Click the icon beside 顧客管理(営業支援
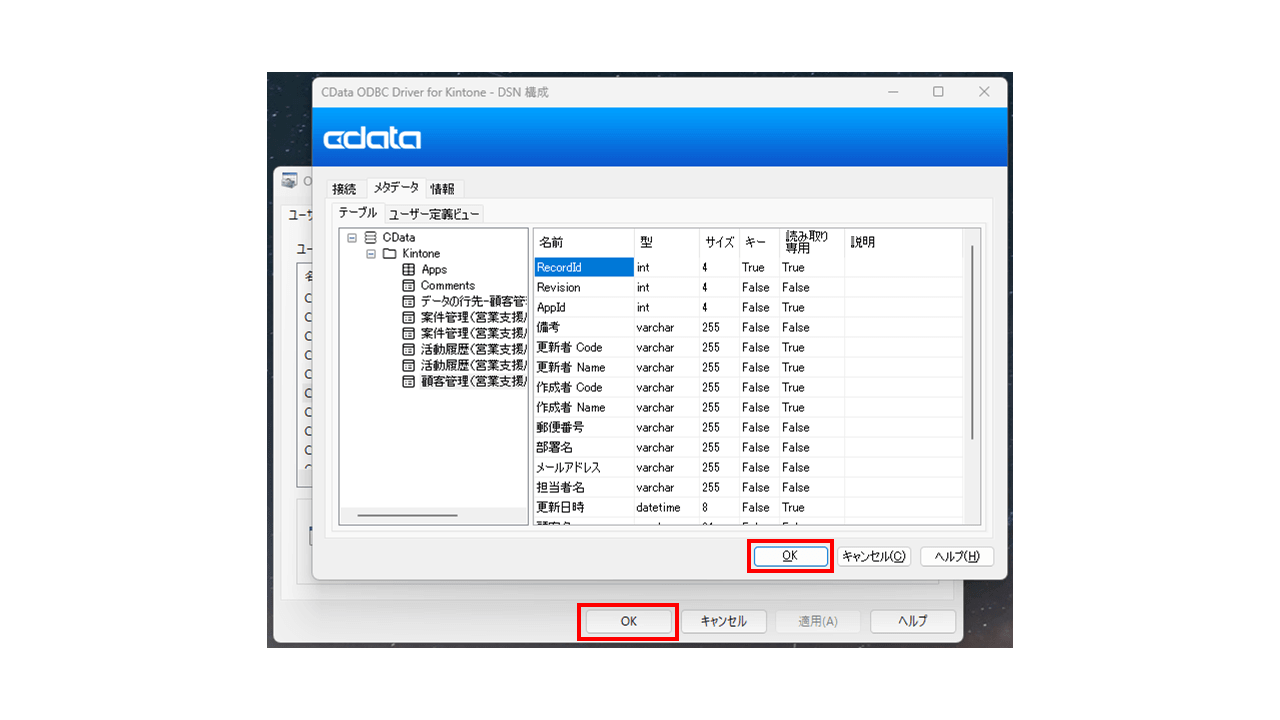Screen dimensions: 1280x720 pos(408,382)
